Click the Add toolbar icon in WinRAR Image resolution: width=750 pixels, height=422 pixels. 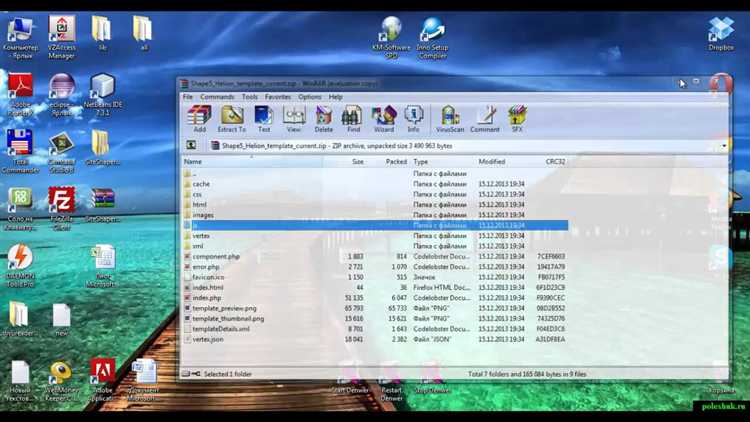(199, 119)
